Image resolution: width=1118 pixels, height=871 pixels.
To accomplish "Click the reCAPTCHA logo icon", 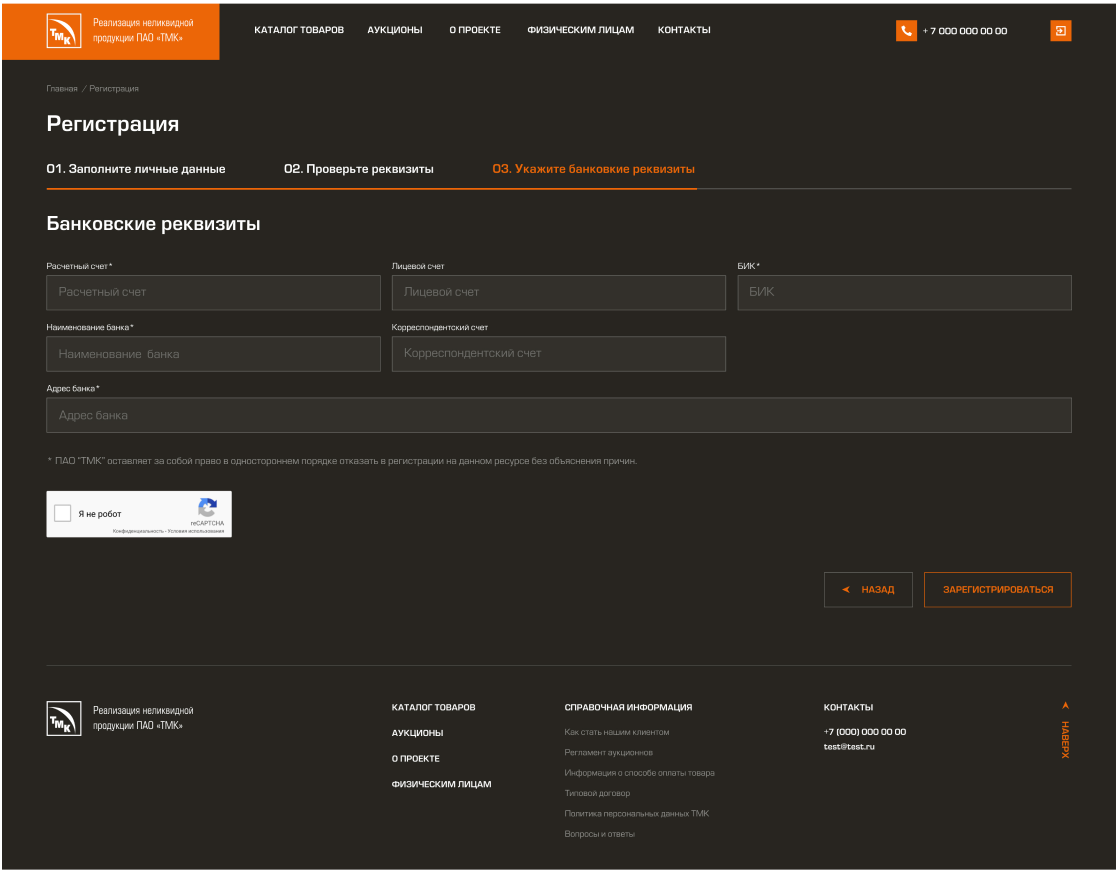I will coord(207,508).
